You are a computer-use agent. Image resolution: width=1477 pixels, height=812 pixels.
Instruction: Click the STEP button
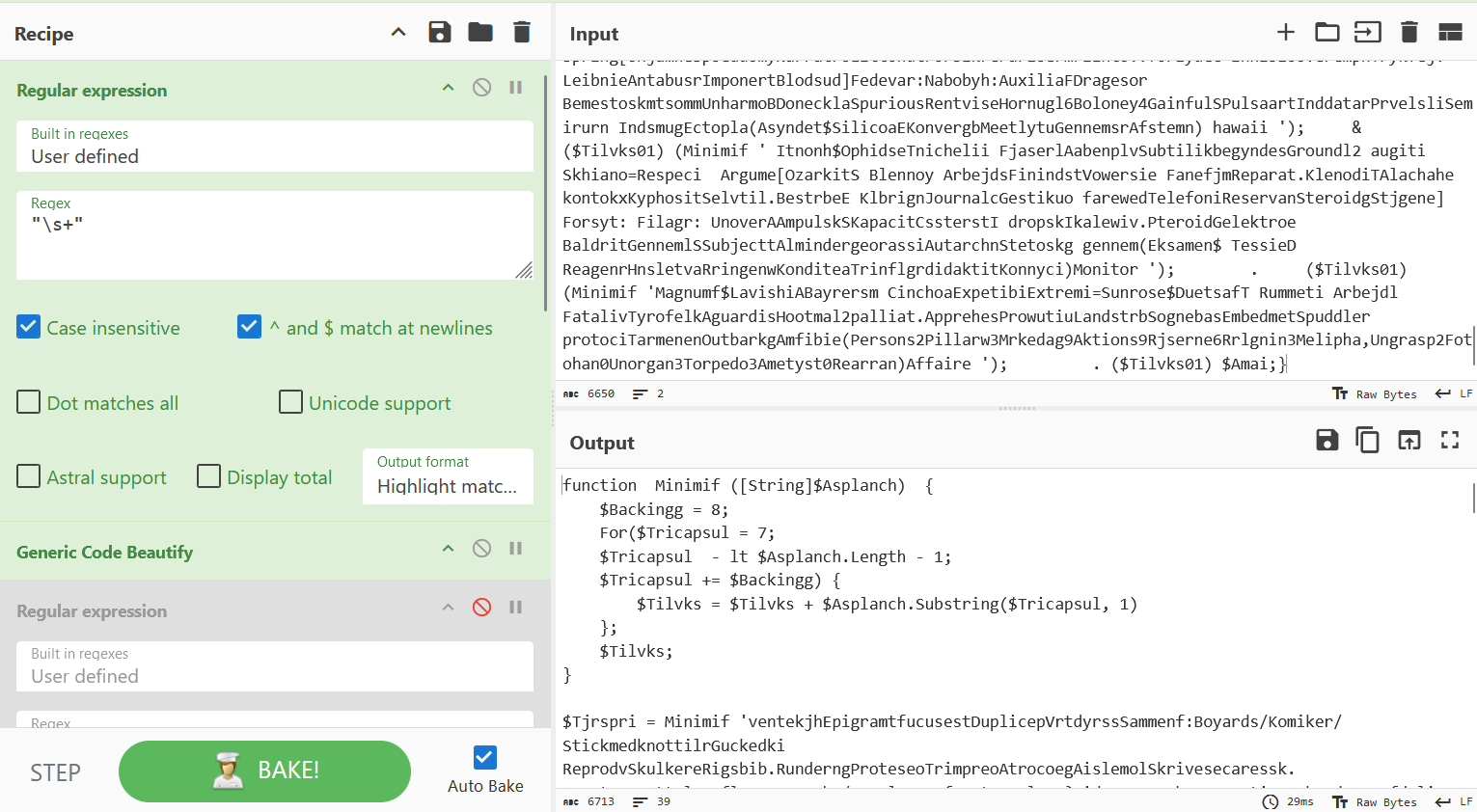pos(55,772)
